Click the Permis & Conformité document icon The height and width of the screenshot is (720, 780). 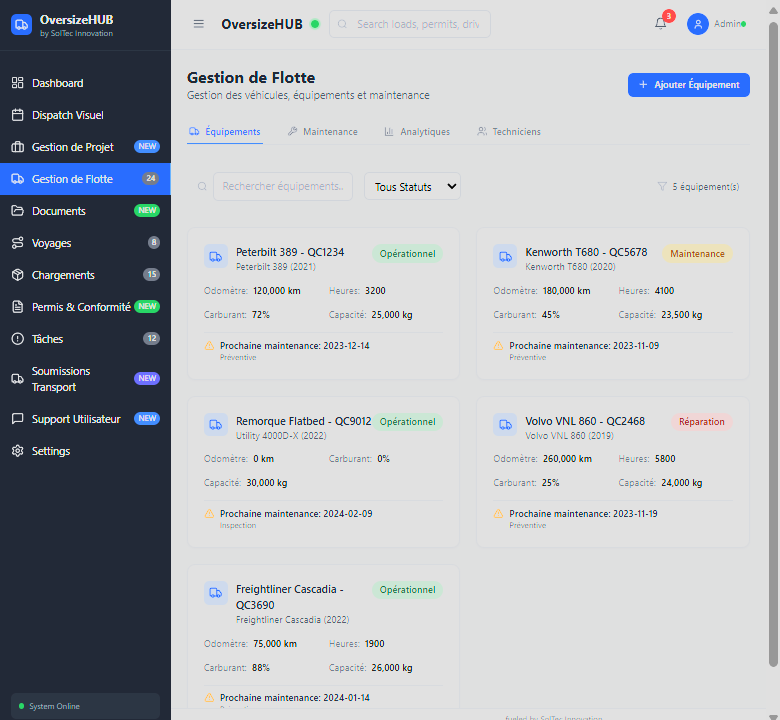pyautogui.click(x=17, y=307)
